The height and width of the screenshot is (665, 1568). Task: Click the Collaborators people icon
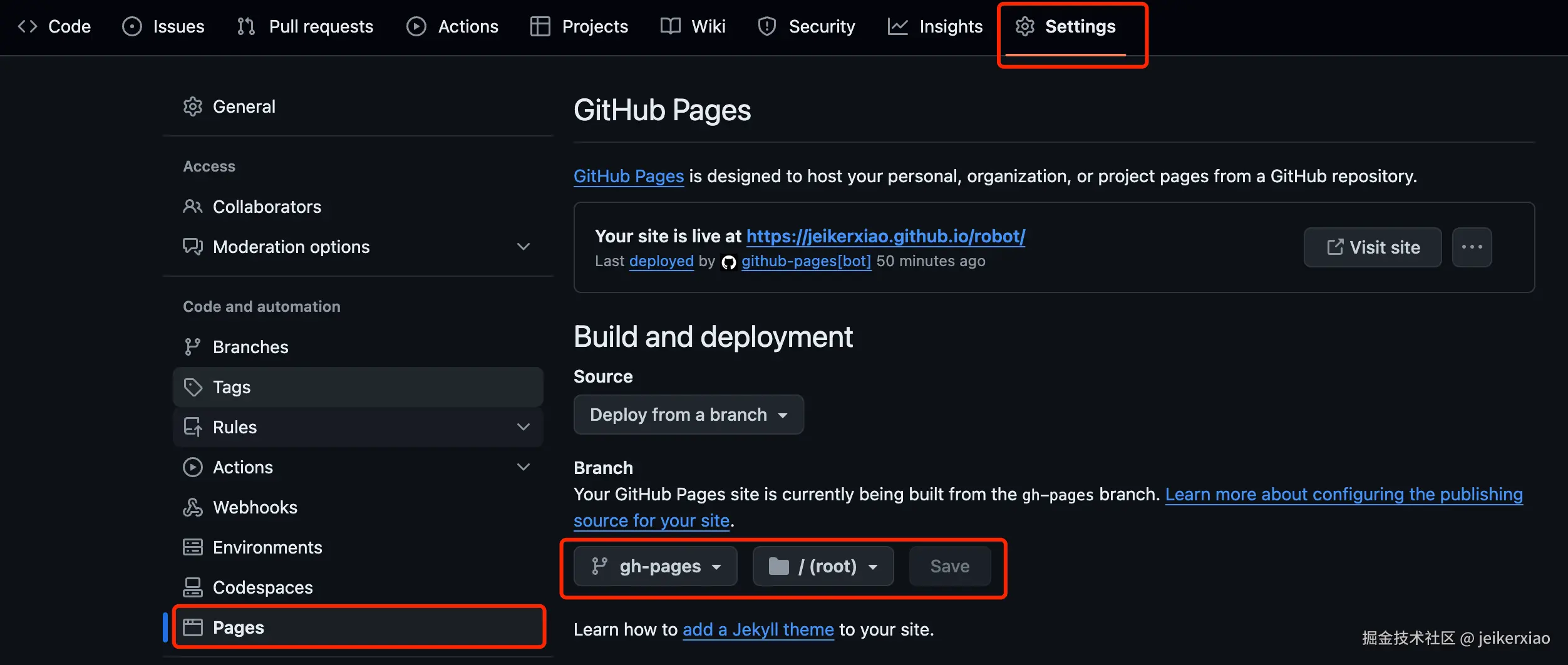click(x=193, y=207)
